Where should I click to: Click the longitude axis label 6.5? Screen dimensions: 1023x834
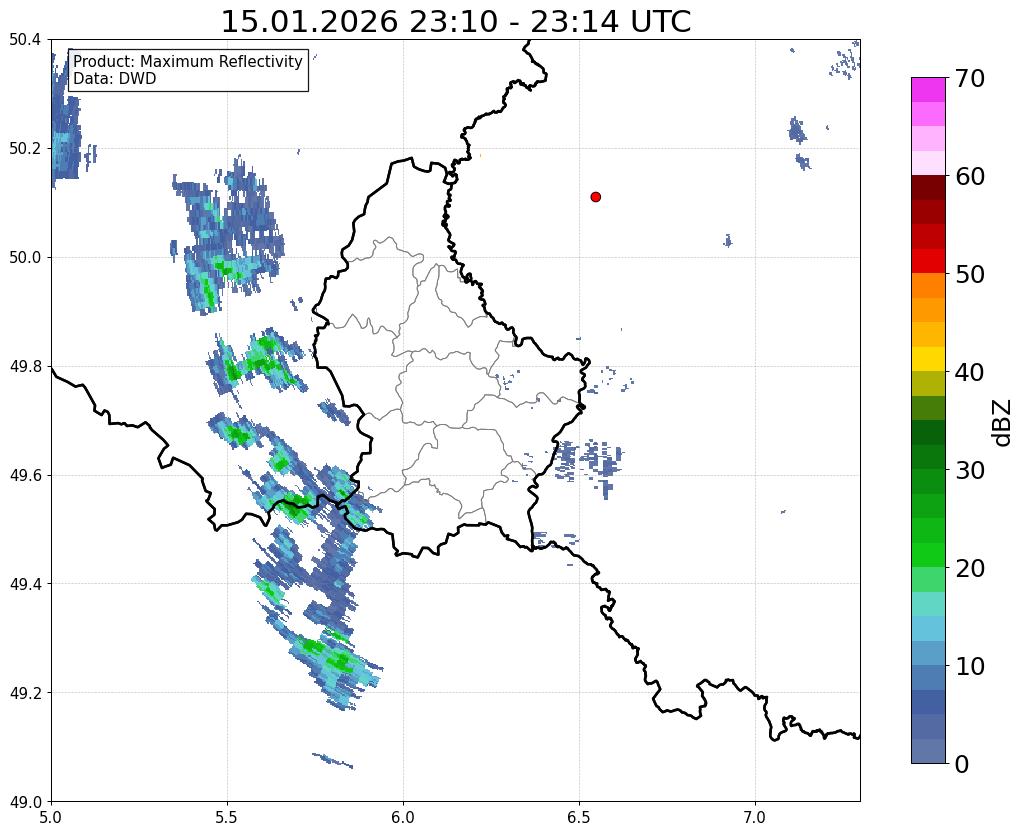coord(579,817)
